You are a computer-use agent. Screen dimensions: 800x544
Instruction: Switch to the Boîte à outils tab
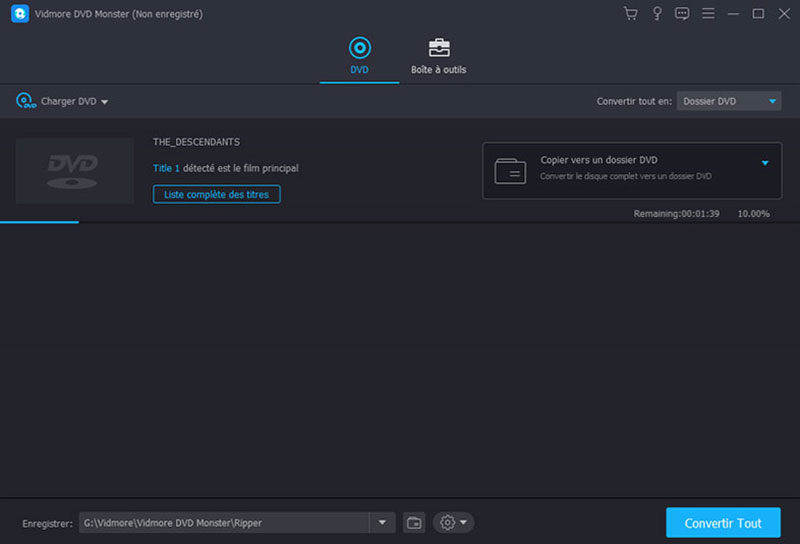[438, 56]
